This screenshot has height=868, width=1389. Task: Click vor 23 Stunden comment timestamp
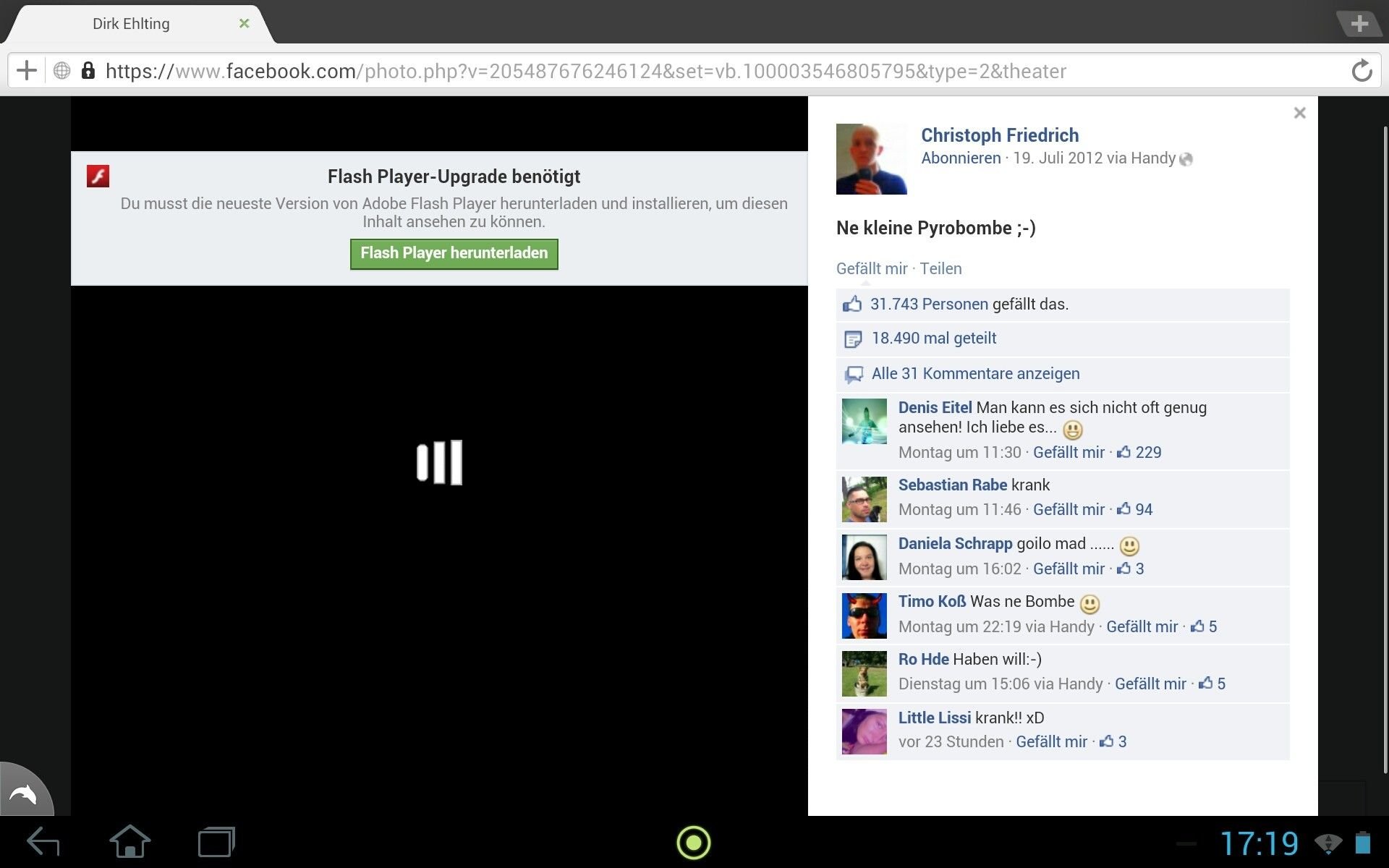pyautogui.click(x=951, y=741)
